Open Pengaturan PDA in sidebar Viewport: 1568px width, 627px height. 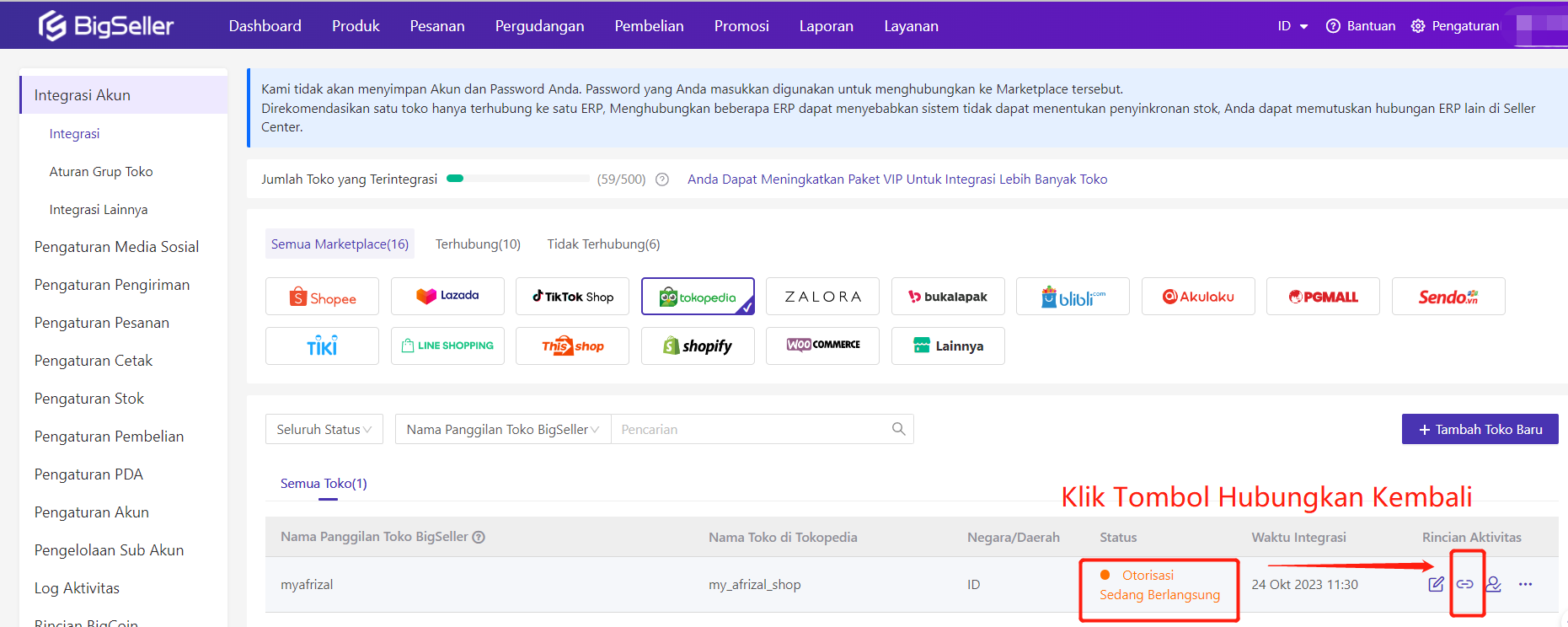[88, 474]
